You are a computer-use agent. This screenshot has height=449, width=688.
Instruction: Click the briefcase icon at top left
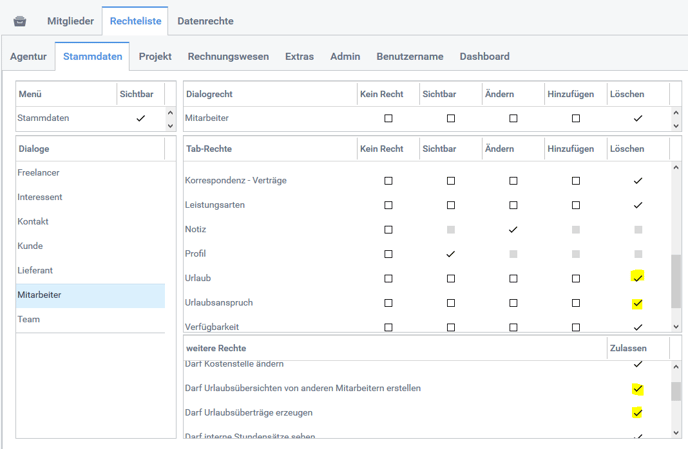point(19,21)
